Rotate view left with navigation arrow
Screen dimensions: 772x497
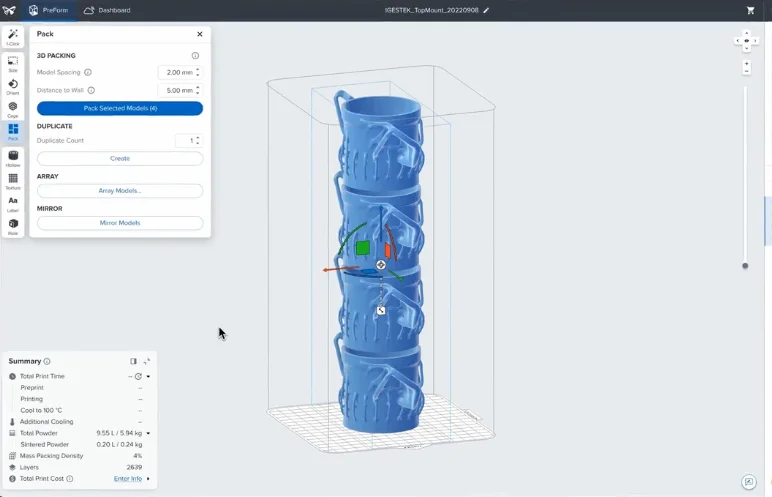pyautogui.click(x=738, y=41)
